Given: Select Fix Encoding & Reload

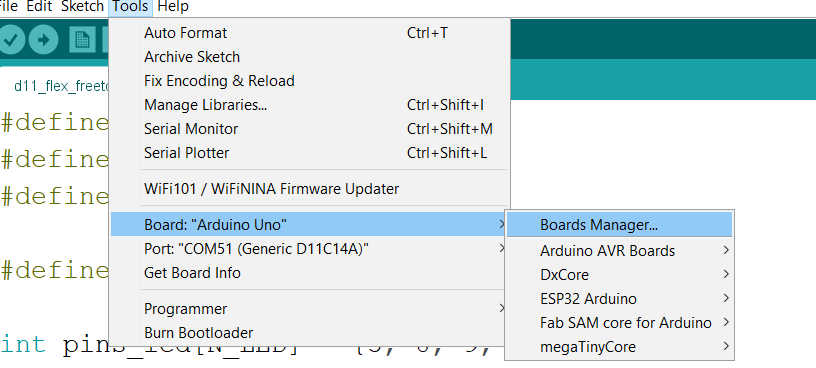Looking at the screenshot, I should pyautogui.click(x=309, y=81).
